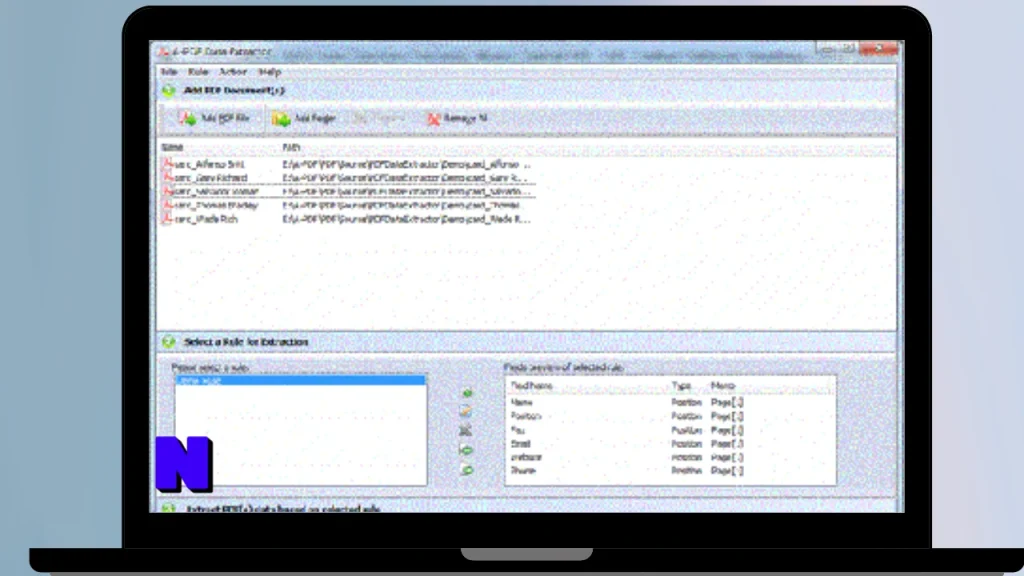Viewport: 1024px width, 576px height.
Task: Click the Add Folder button
Action: coord(304,118)
